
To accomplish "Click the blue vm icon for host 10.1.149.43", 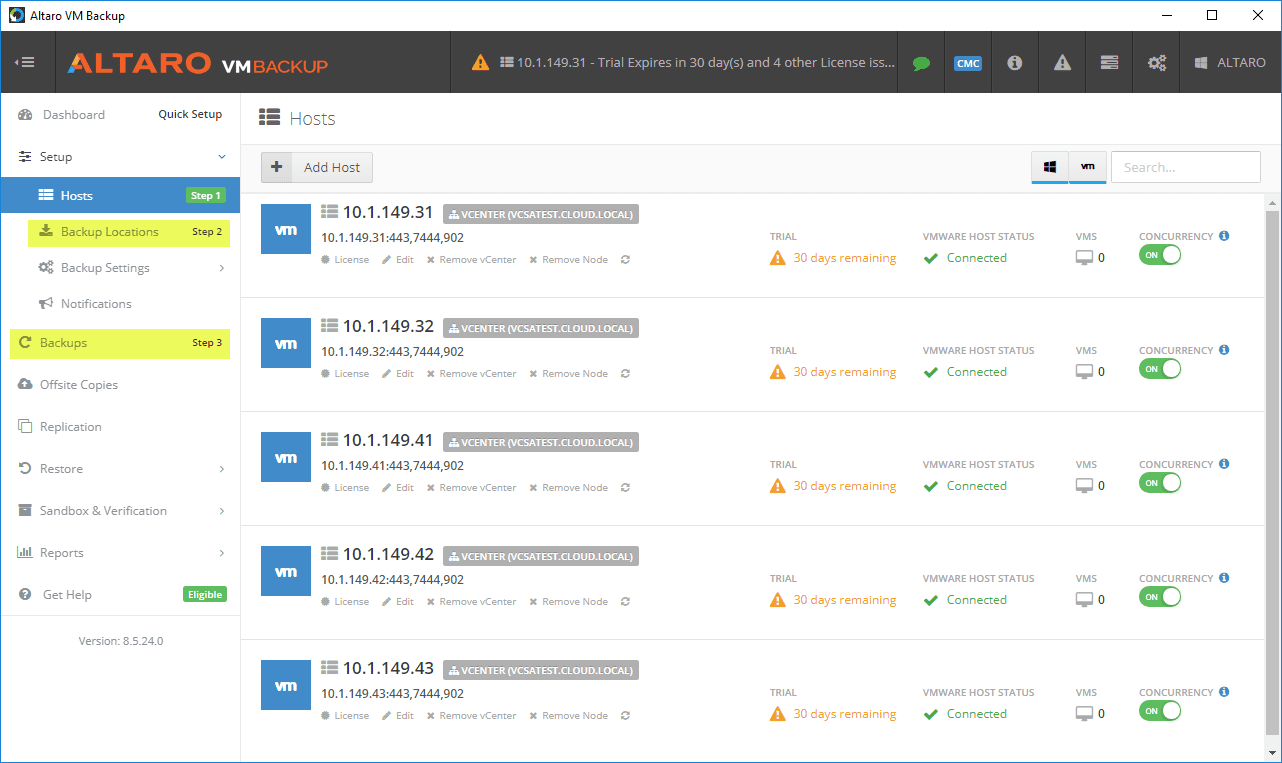I will [x=286, y=685].
